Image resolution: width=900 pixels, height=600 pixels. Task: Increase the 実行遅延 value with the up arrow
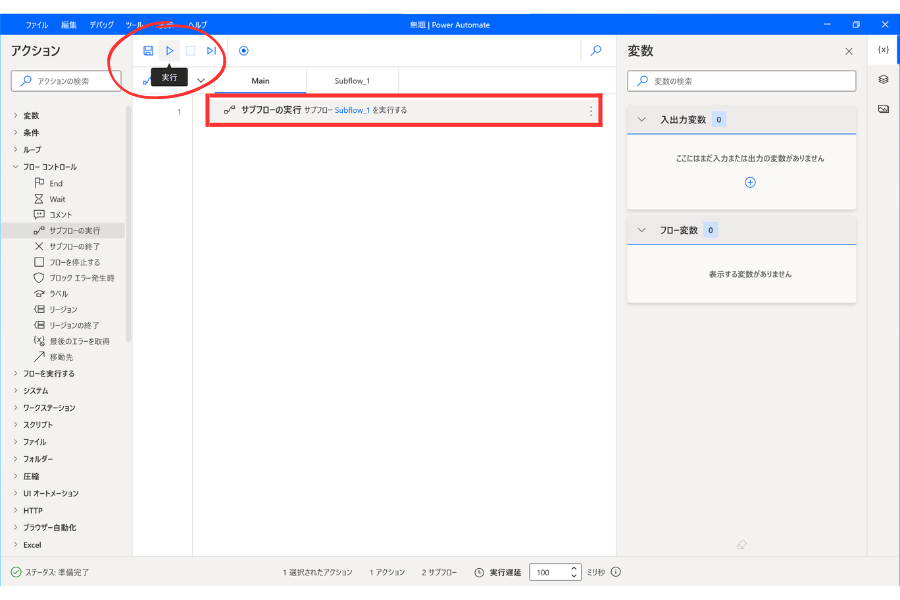click(x=574, y=568)
